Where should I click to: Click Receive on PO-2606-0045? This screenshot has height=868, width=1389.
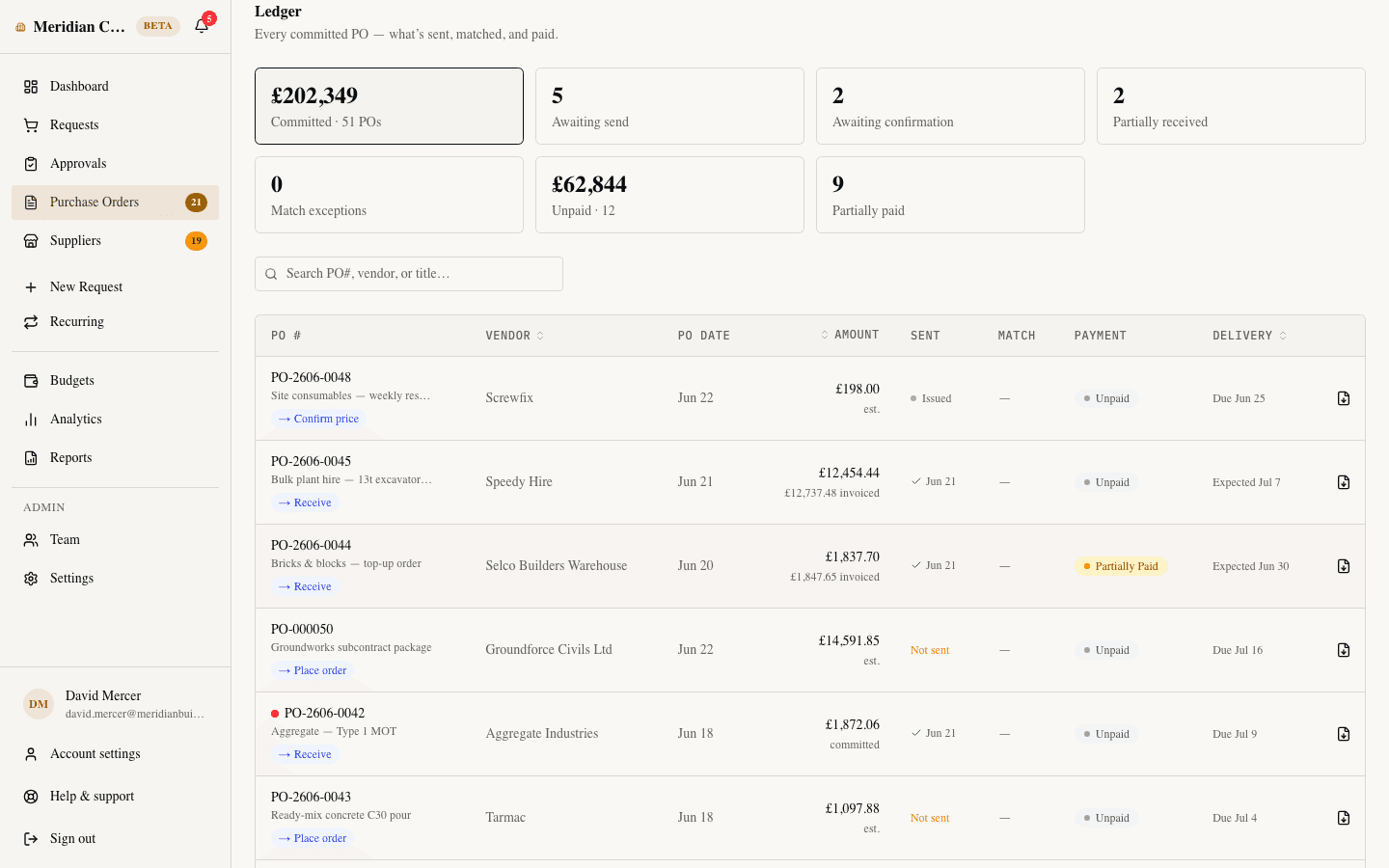click(x=305, y=502)
